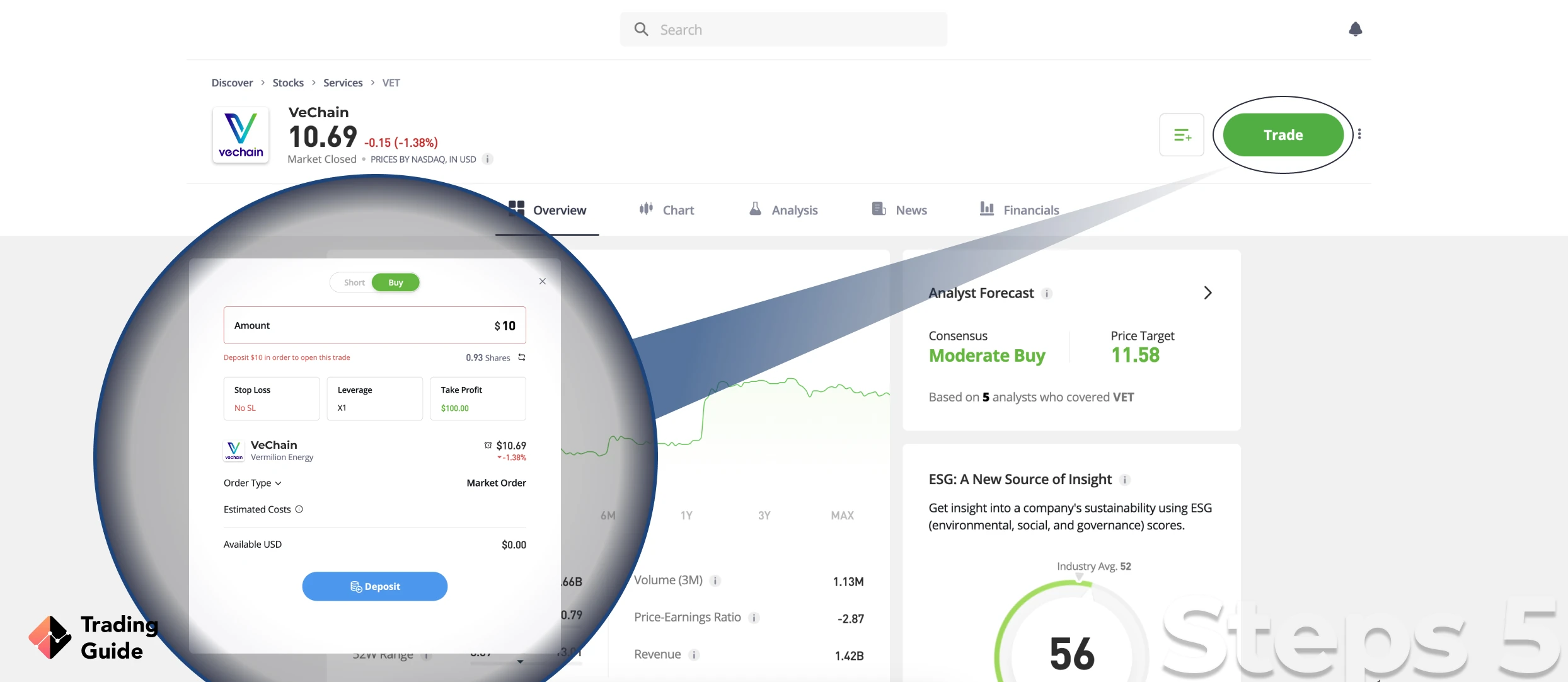Show ESG insight info icon

1125,480
